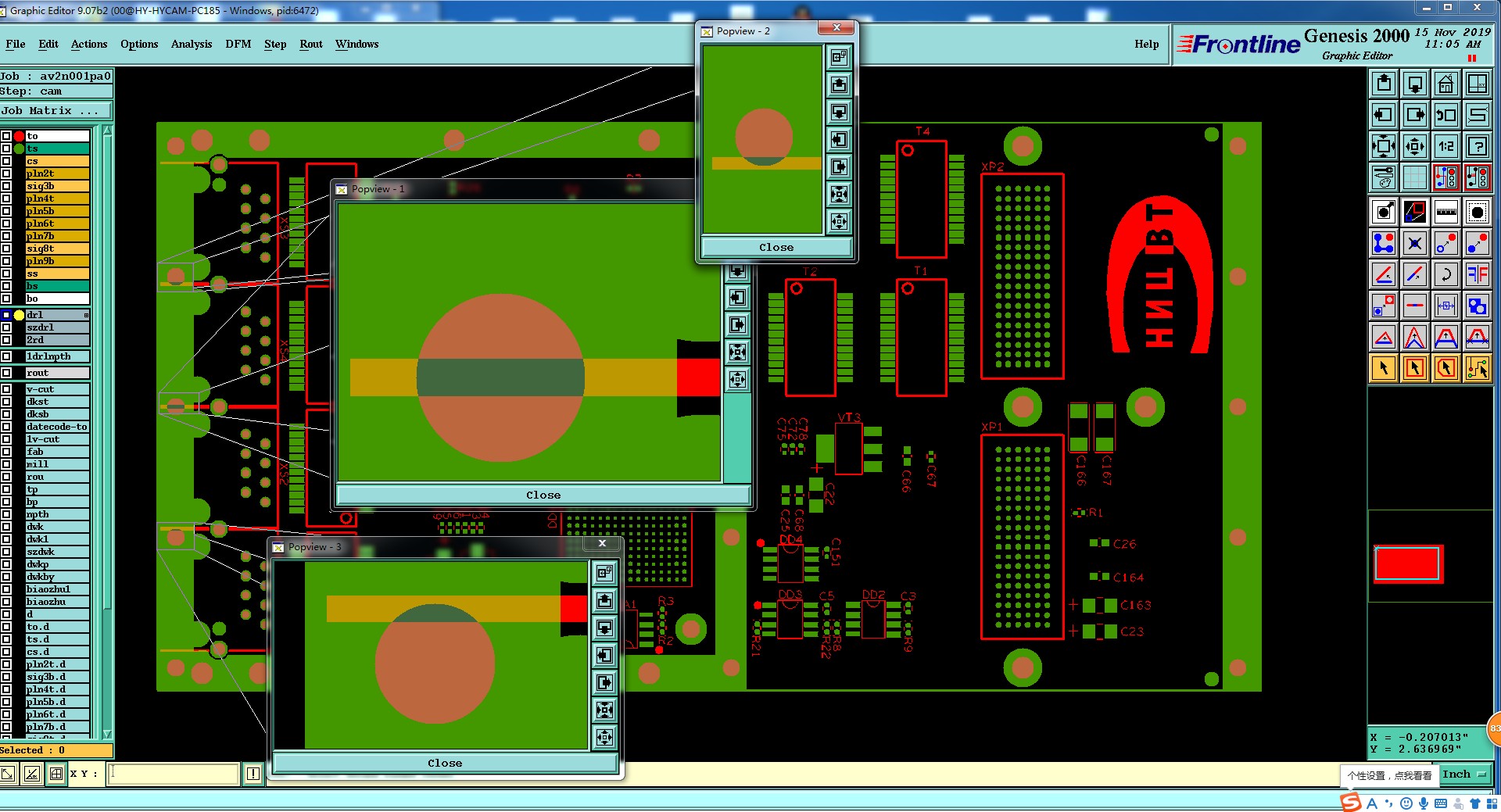Toggle the checkbox for layer v-cut
The height and width of the screenshot is (812, 1501).
[x=6, y=389]
